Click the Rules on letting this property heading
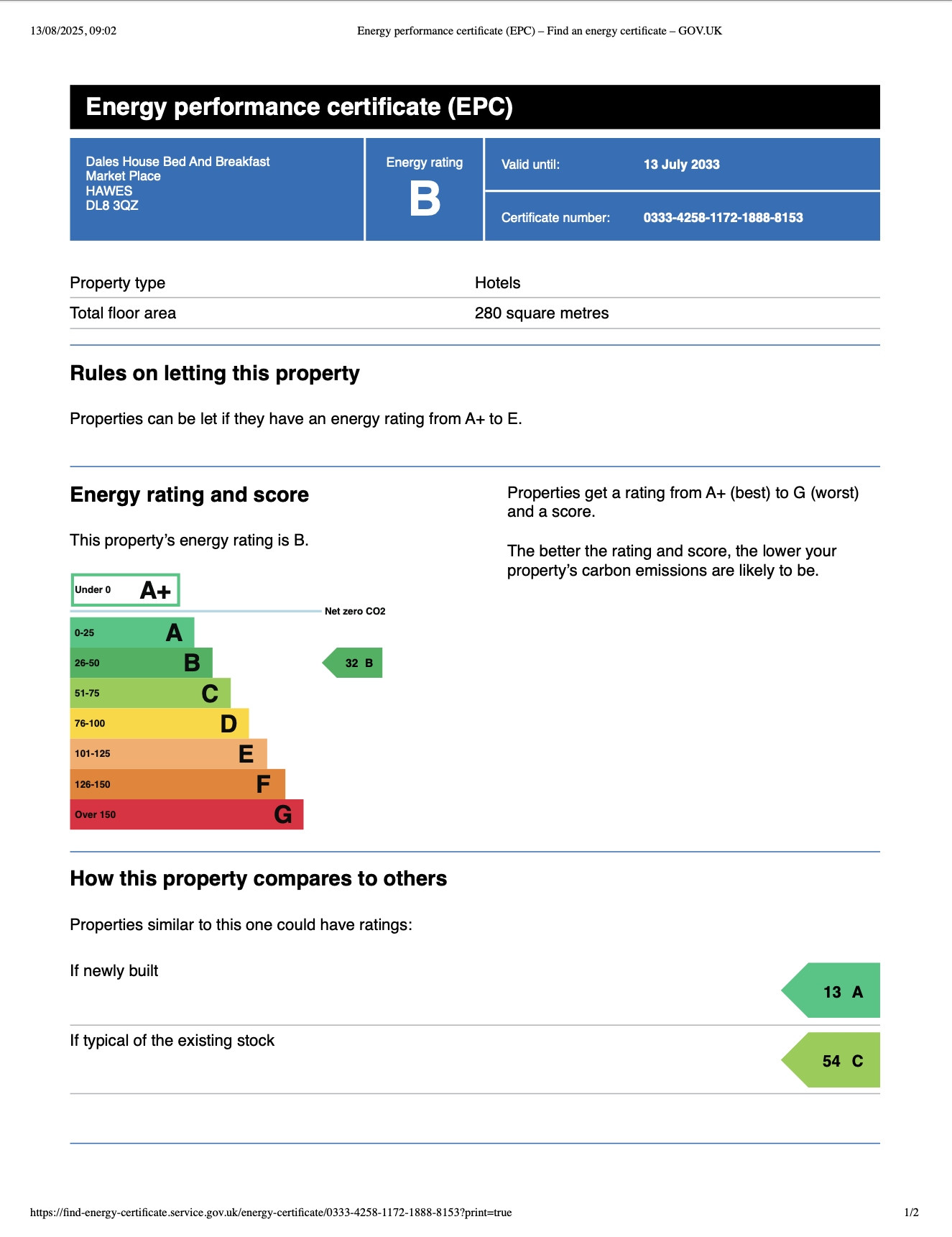952x1237 pixels. coord(215,374)
